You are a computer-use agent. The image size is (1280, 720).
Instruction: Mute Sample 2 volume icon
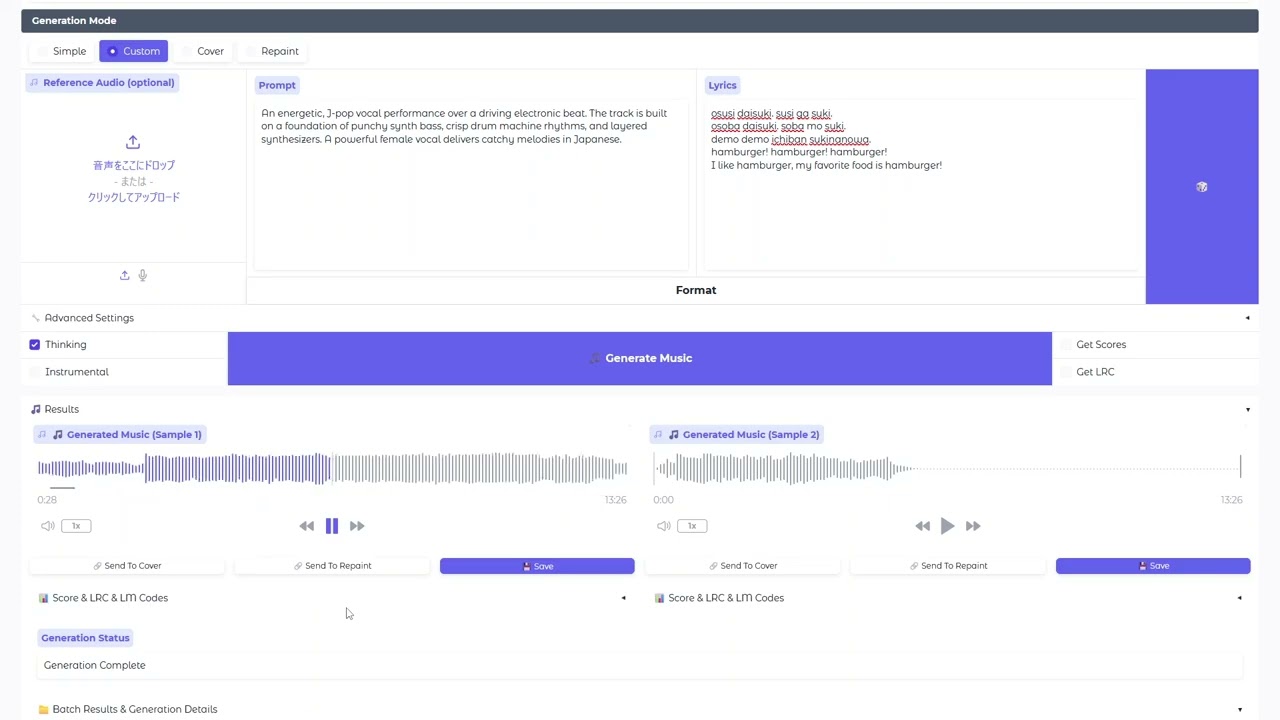(x=663, y=526)
